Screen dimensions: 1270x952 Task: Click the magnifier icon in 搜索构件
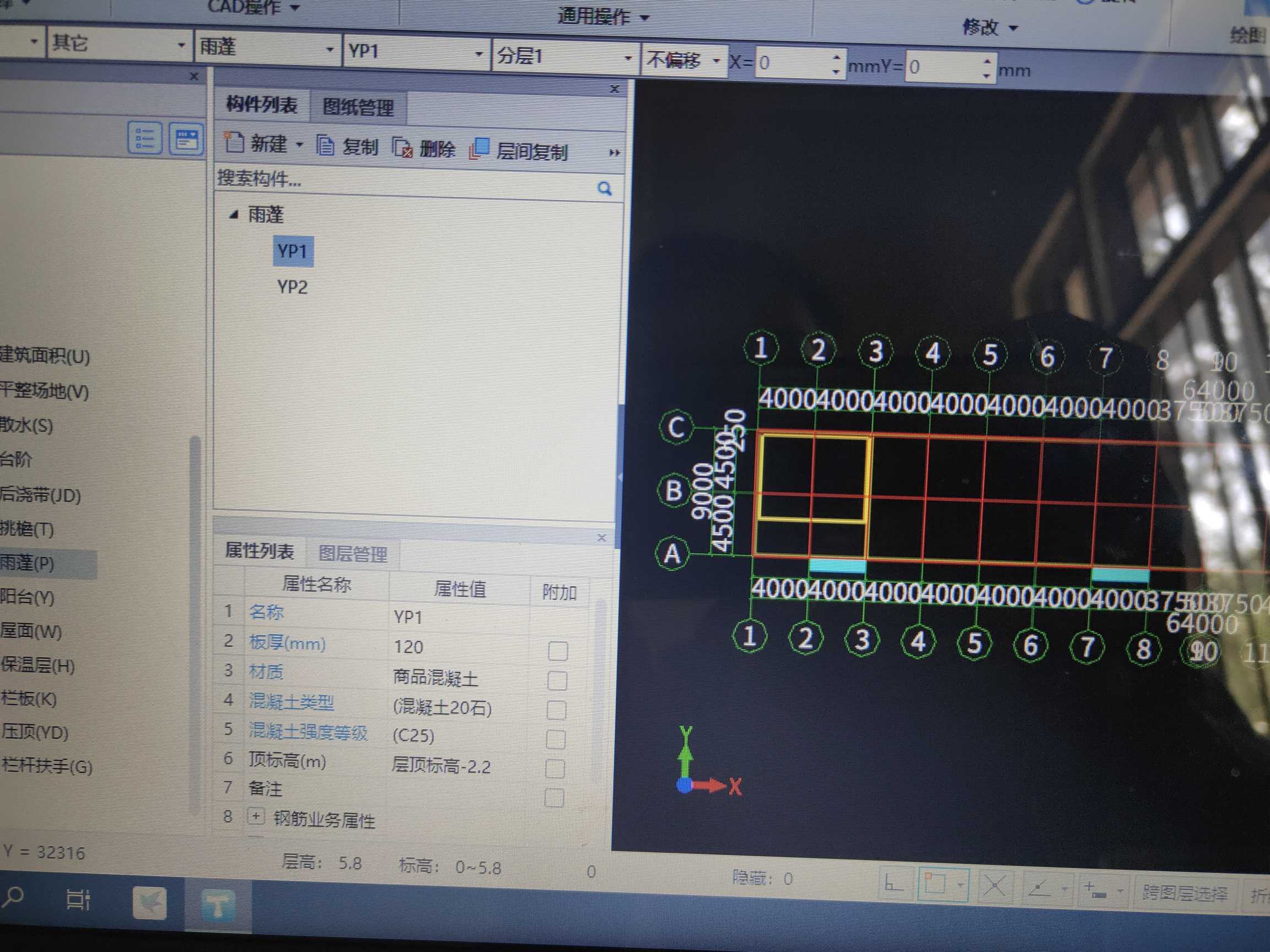[604, 188]
